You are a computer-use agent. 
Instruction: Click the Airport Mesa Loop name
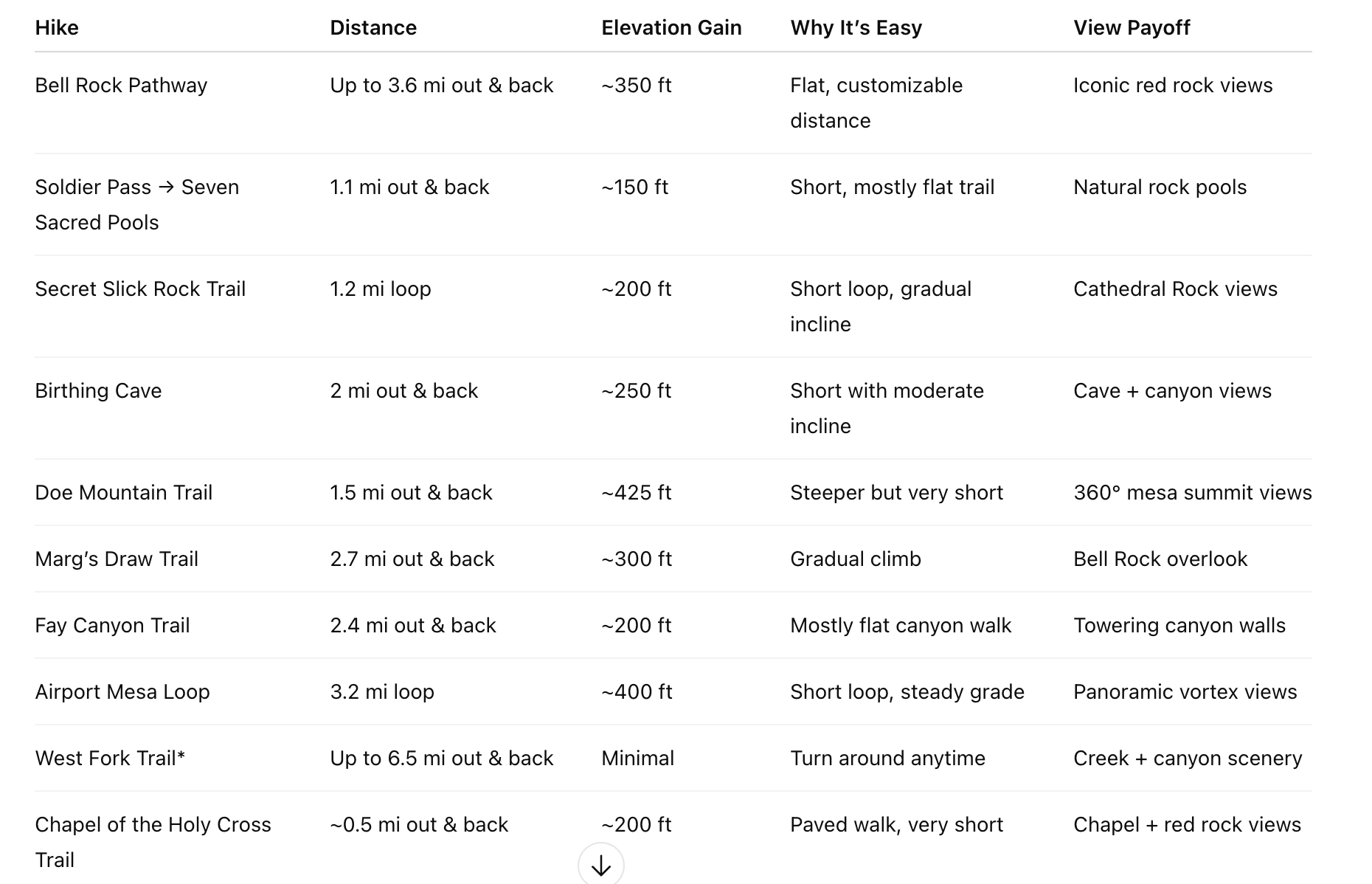tap(122, 692)
